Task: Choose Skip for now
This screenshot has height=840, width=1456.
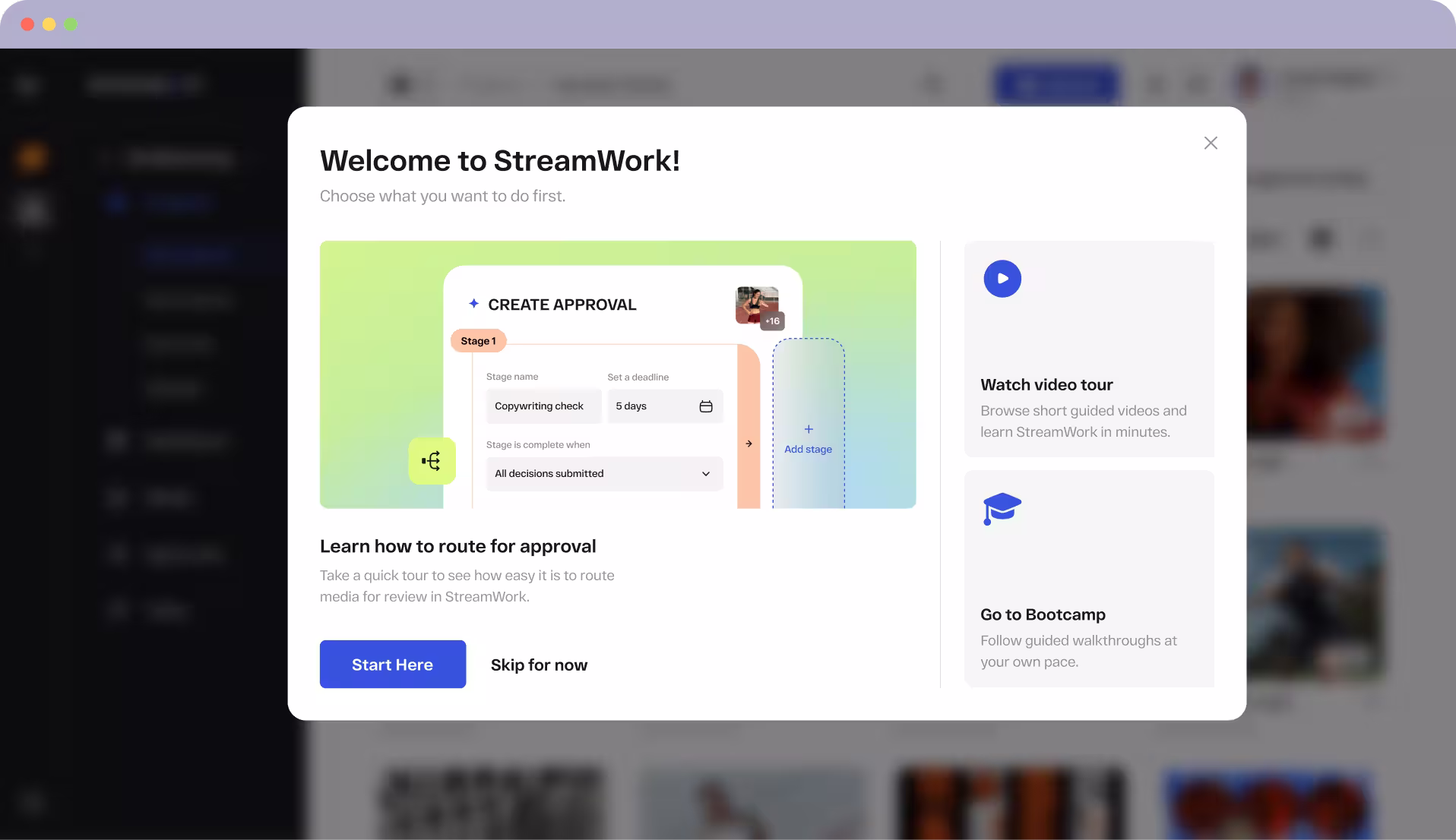Action: click(x=539, y=665)
